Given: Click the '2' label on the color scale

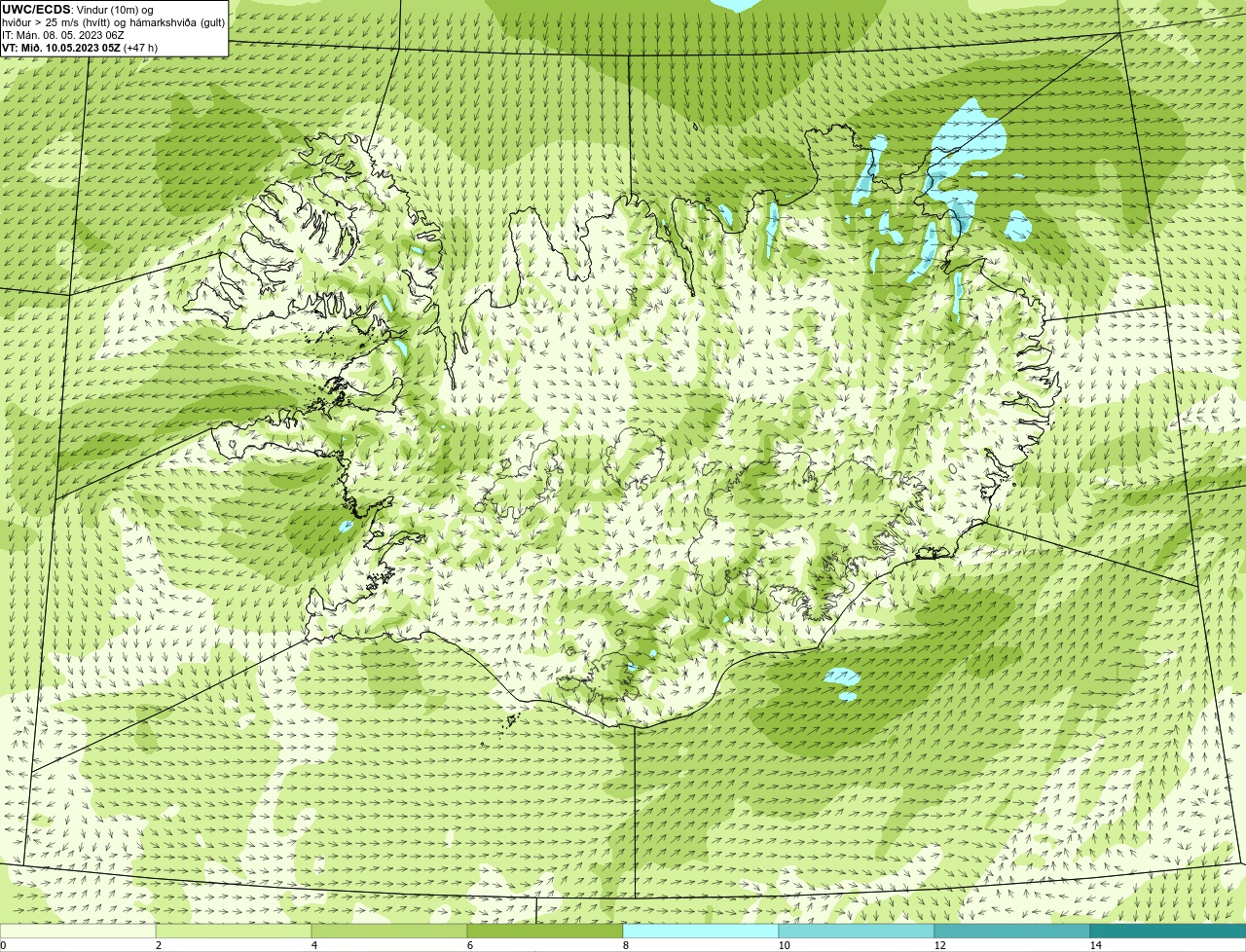Looking at the screenshot, I should (x=158, y=945).
